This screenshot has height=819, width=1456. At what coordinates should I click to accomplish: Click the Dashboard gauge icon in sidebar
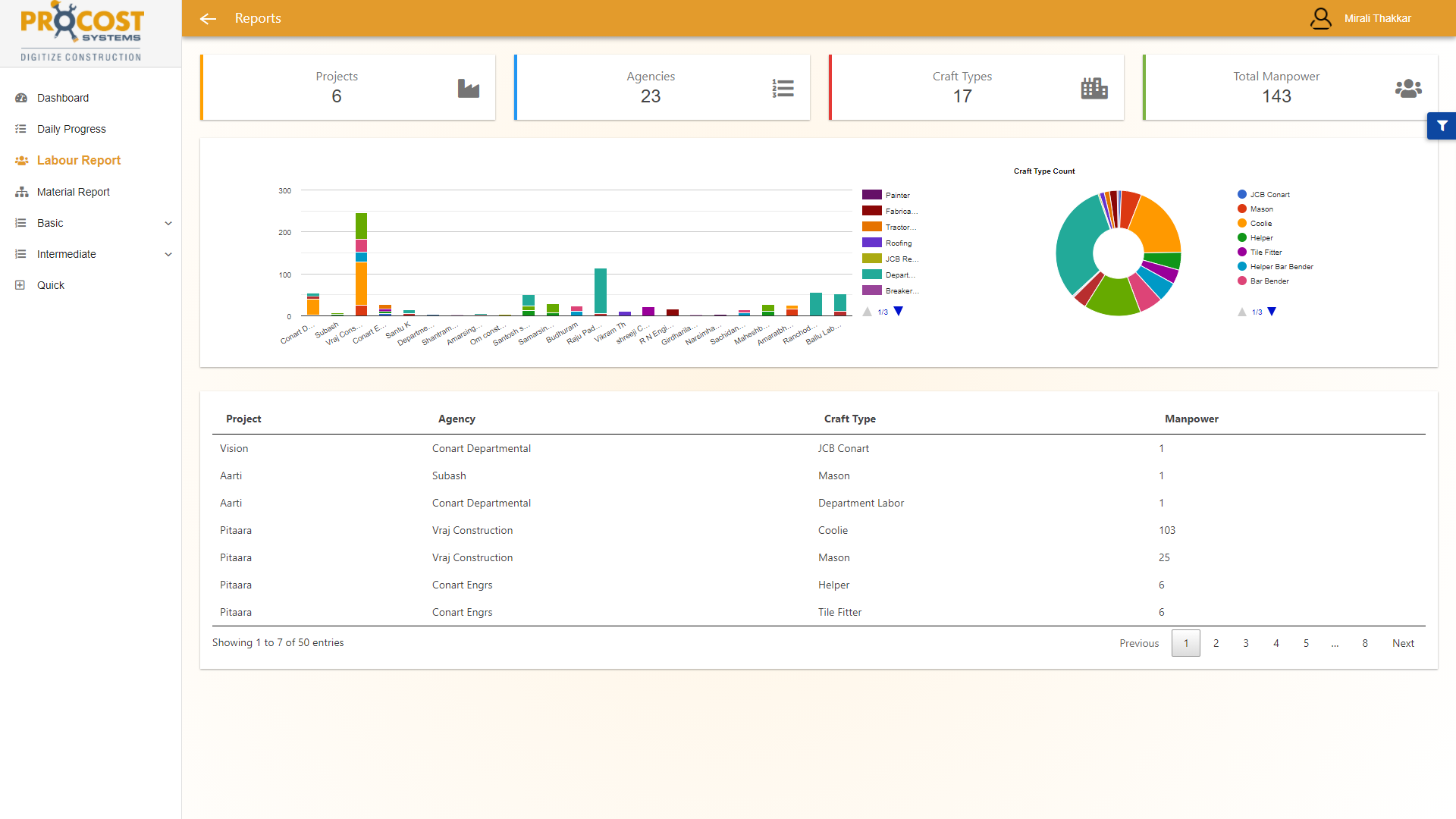pos(21,98)
